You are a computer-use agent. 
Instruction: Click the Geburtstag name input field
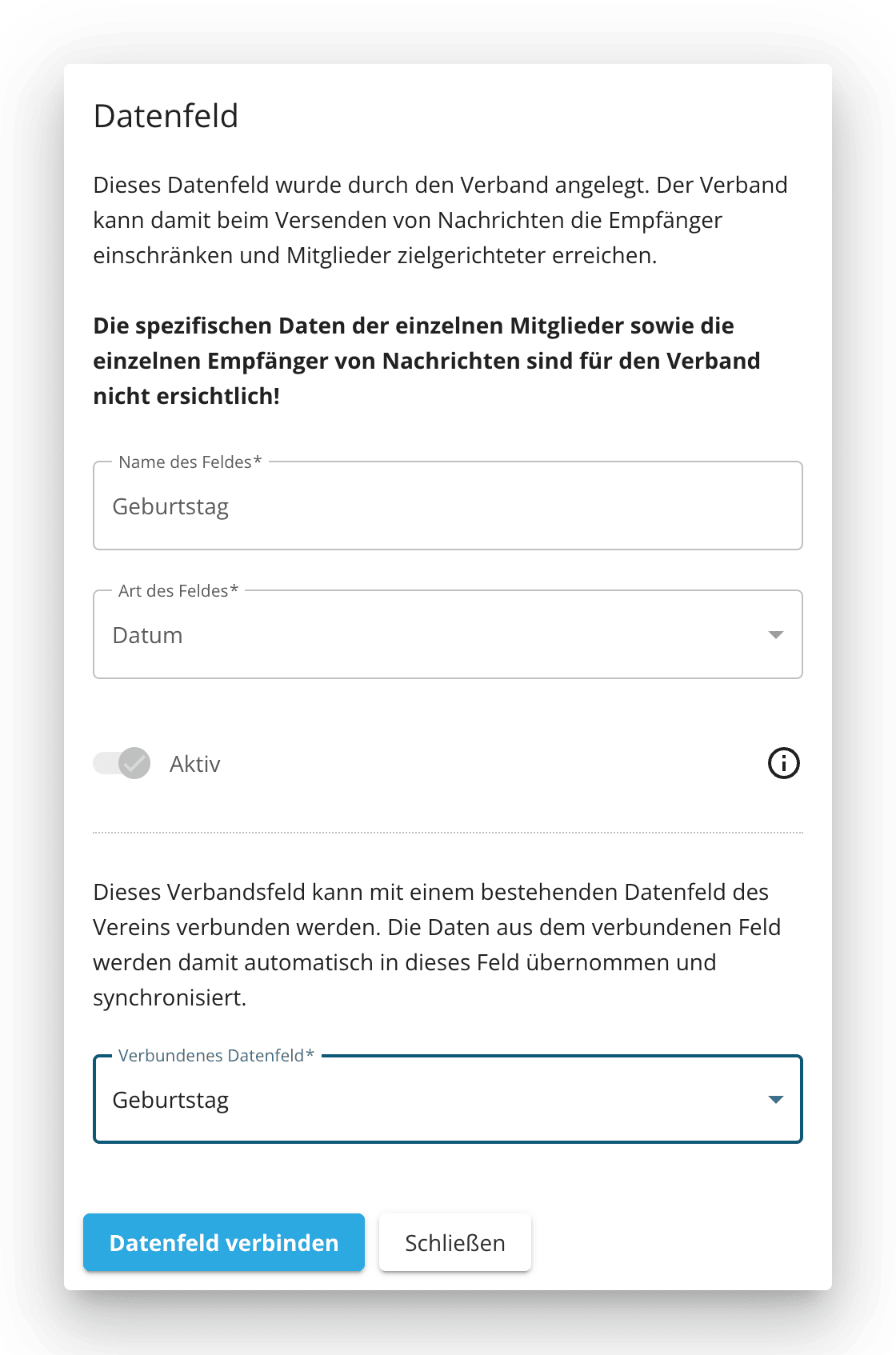coord(447,506)
